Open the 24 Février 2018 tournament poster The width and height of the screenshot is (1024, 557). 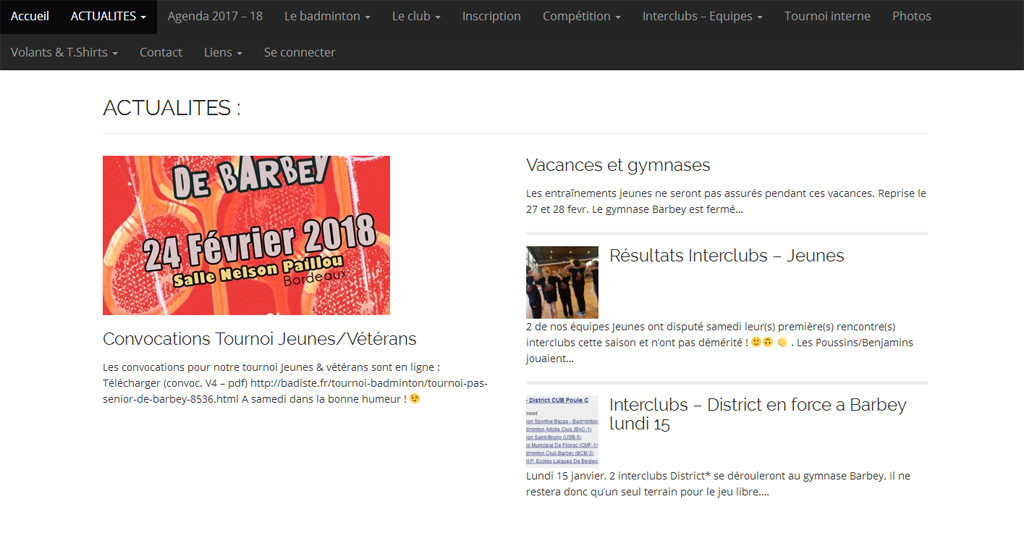(246, 235)
